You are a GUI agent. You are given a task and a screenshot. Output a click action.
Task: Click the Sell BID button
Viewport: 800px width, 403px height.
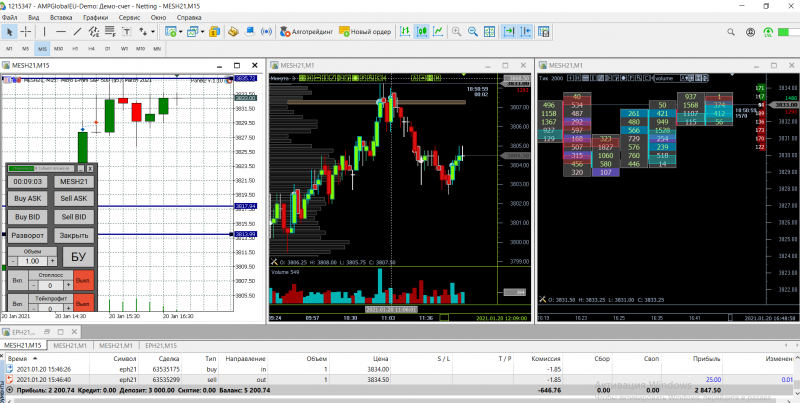74,217
